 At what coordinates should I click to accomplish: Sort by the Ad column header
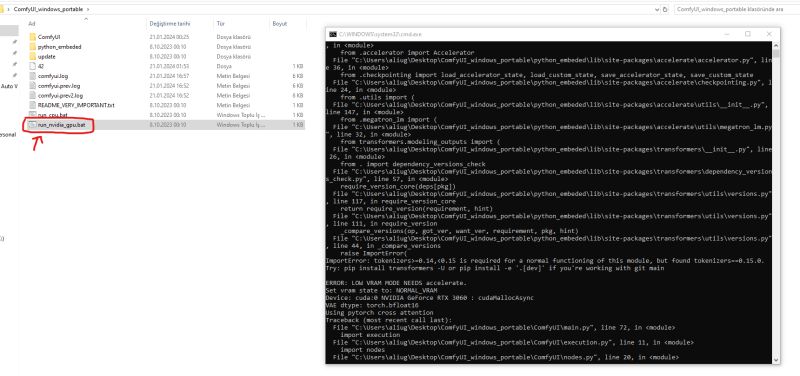click(32, 24)
